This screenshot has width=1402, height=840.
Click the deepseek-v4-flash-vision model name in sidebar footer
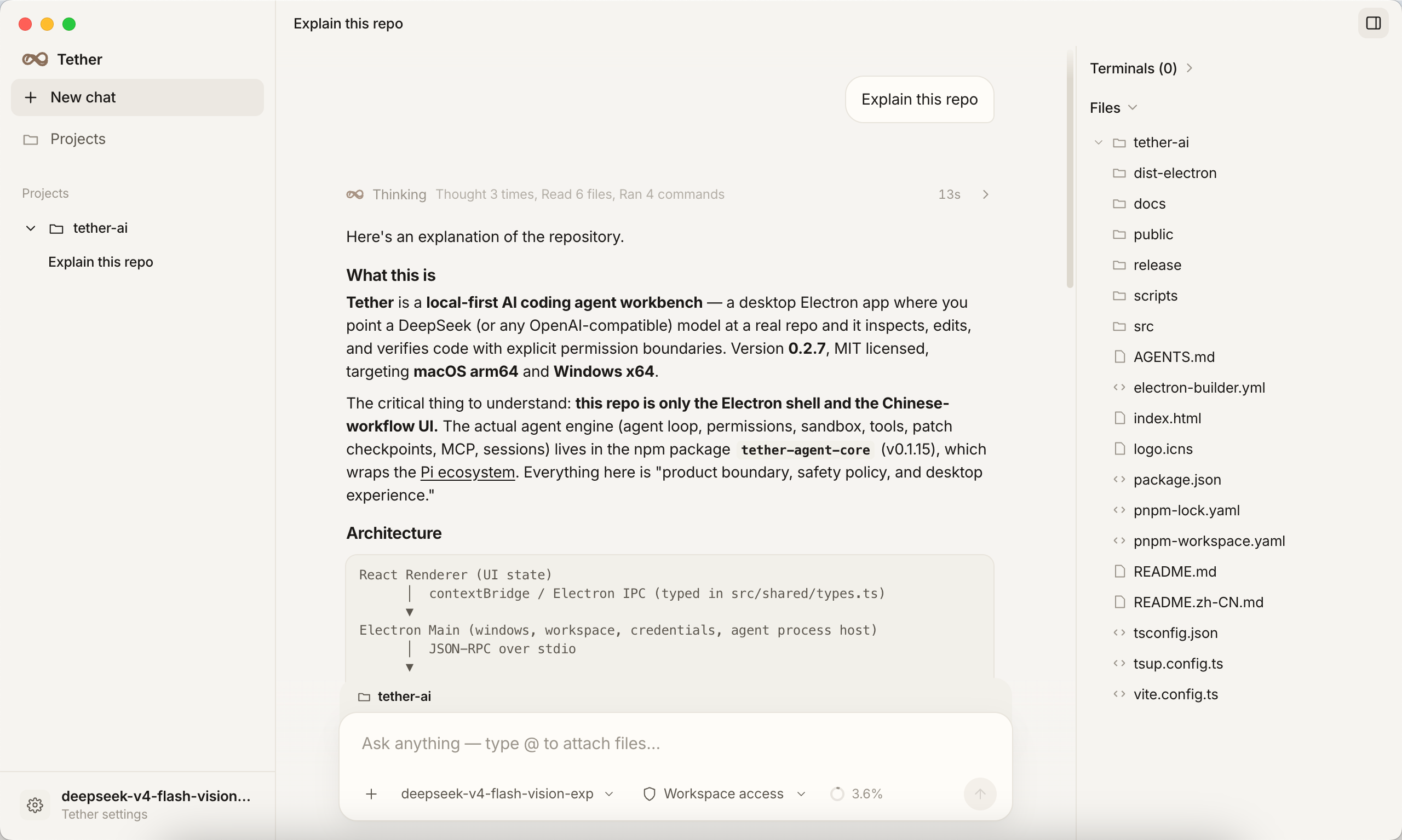pos(156,796)
